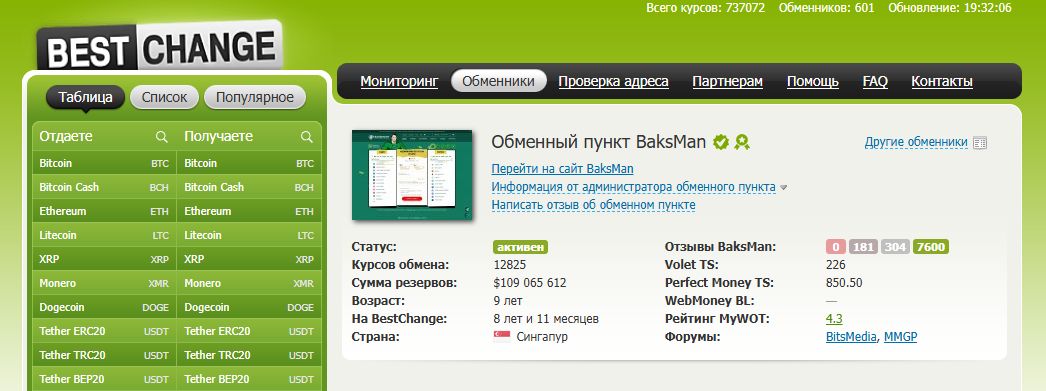
Task: Click the Обменников: 601 counter
Action: (827, 8)
